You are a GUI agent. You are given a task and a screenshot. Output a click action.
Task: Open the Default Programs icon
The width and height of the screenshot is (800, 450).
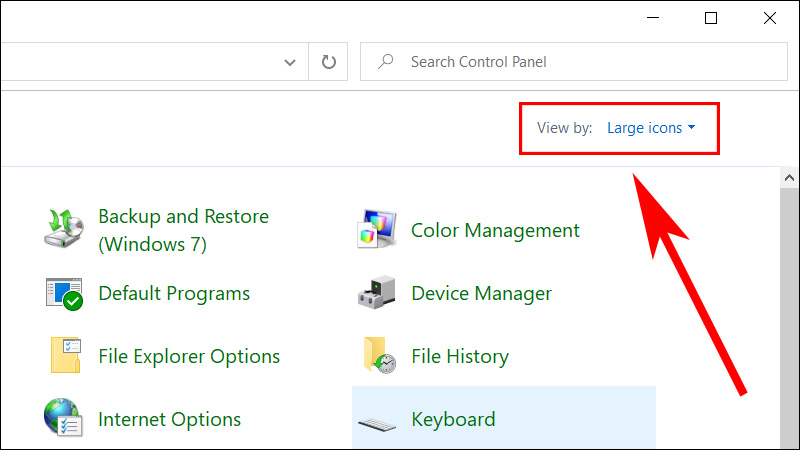(x=67, y=293)
